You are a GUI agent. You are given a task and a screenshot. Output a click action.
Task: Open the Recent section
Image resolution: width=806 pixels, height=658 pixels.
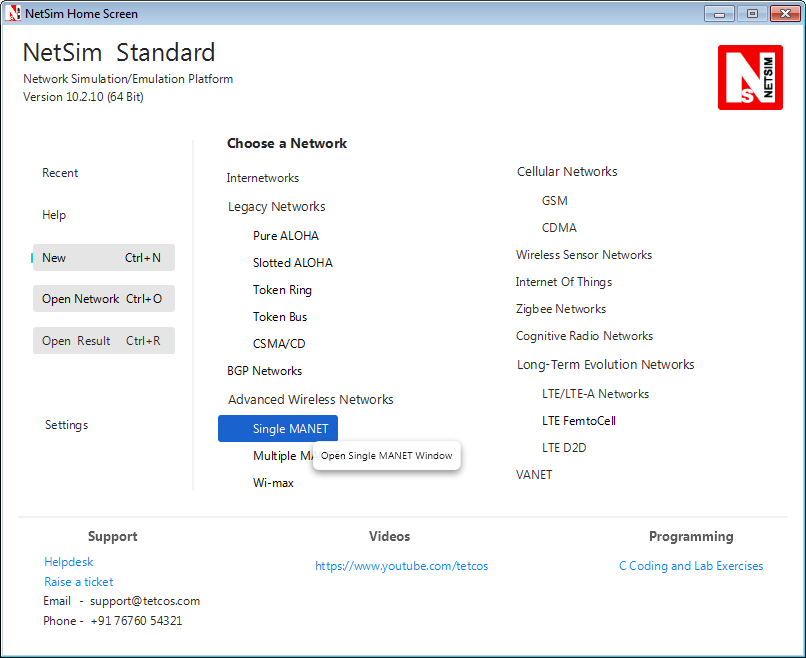tap(60, 173)
